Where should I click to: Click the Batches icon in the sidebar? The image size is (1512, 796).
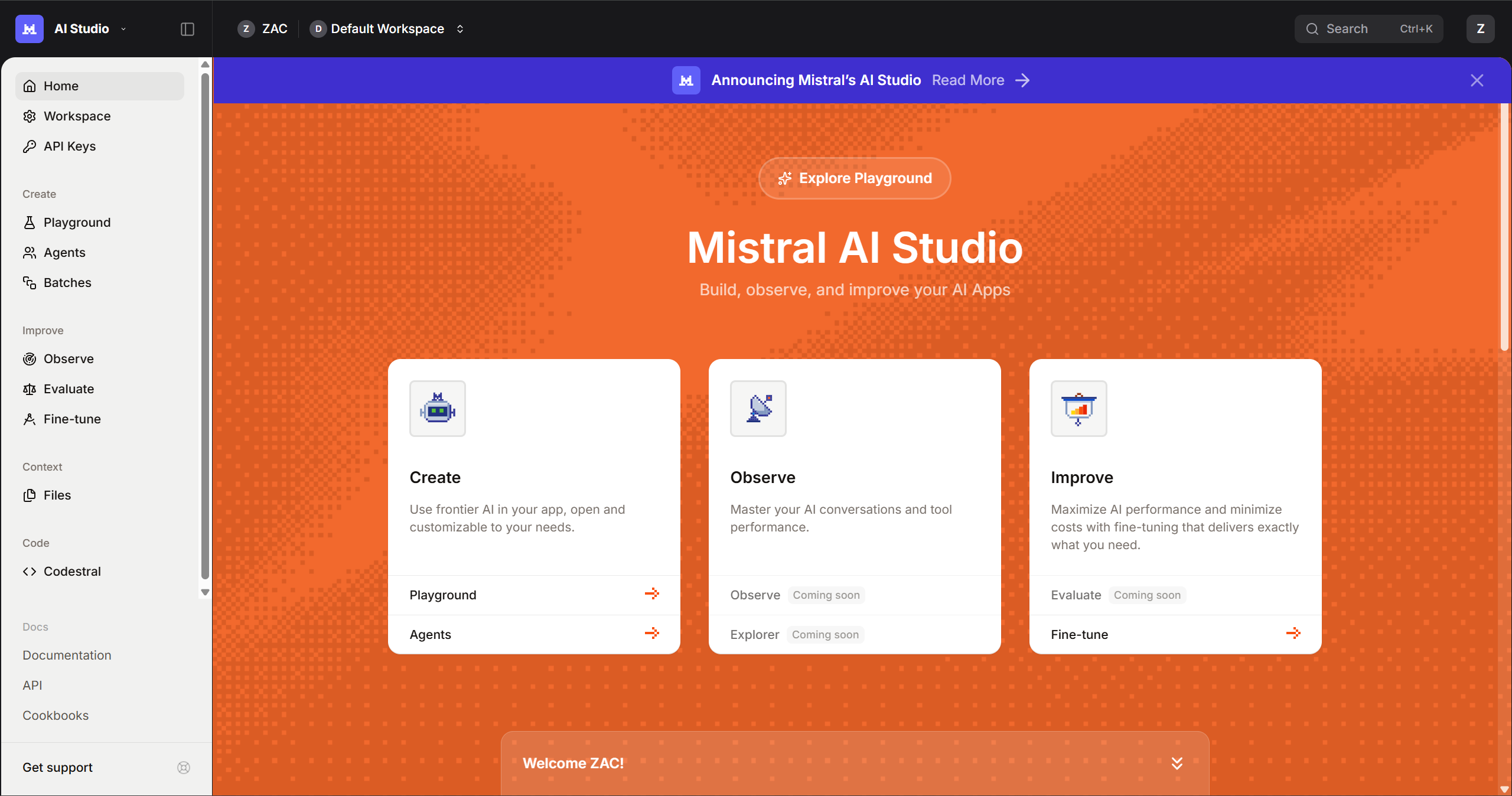pos(30,282)
